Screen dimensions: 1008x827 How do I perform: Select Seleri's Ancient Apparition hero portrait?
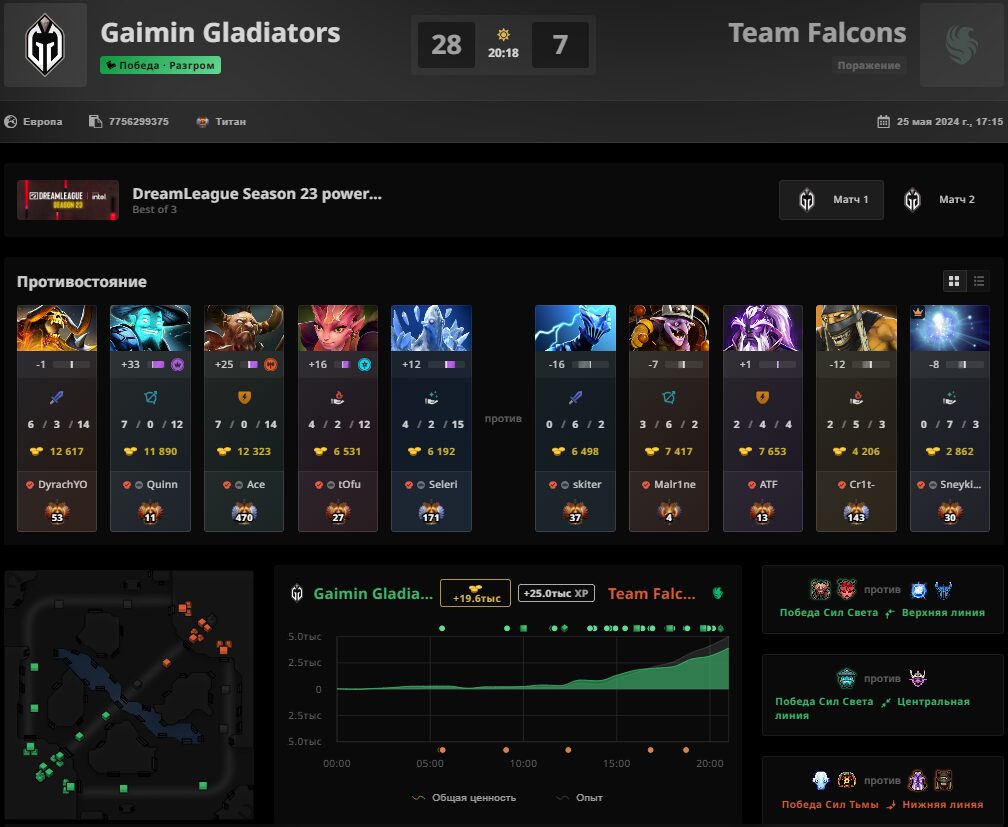click(x=431, y=328)
